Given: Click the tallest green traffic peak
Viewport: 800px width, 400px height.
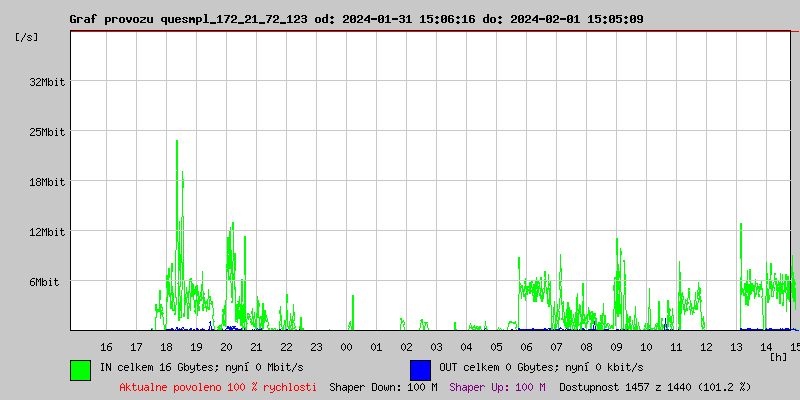Looking at the screenshot, I should coord(177,142).
